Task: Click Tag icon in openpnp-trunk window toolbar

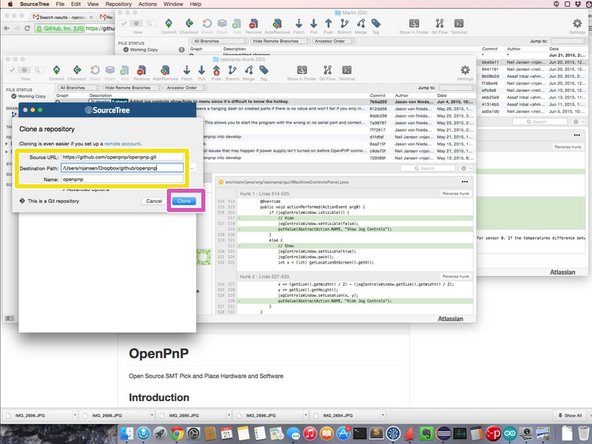Action: (x=264, y=70)
